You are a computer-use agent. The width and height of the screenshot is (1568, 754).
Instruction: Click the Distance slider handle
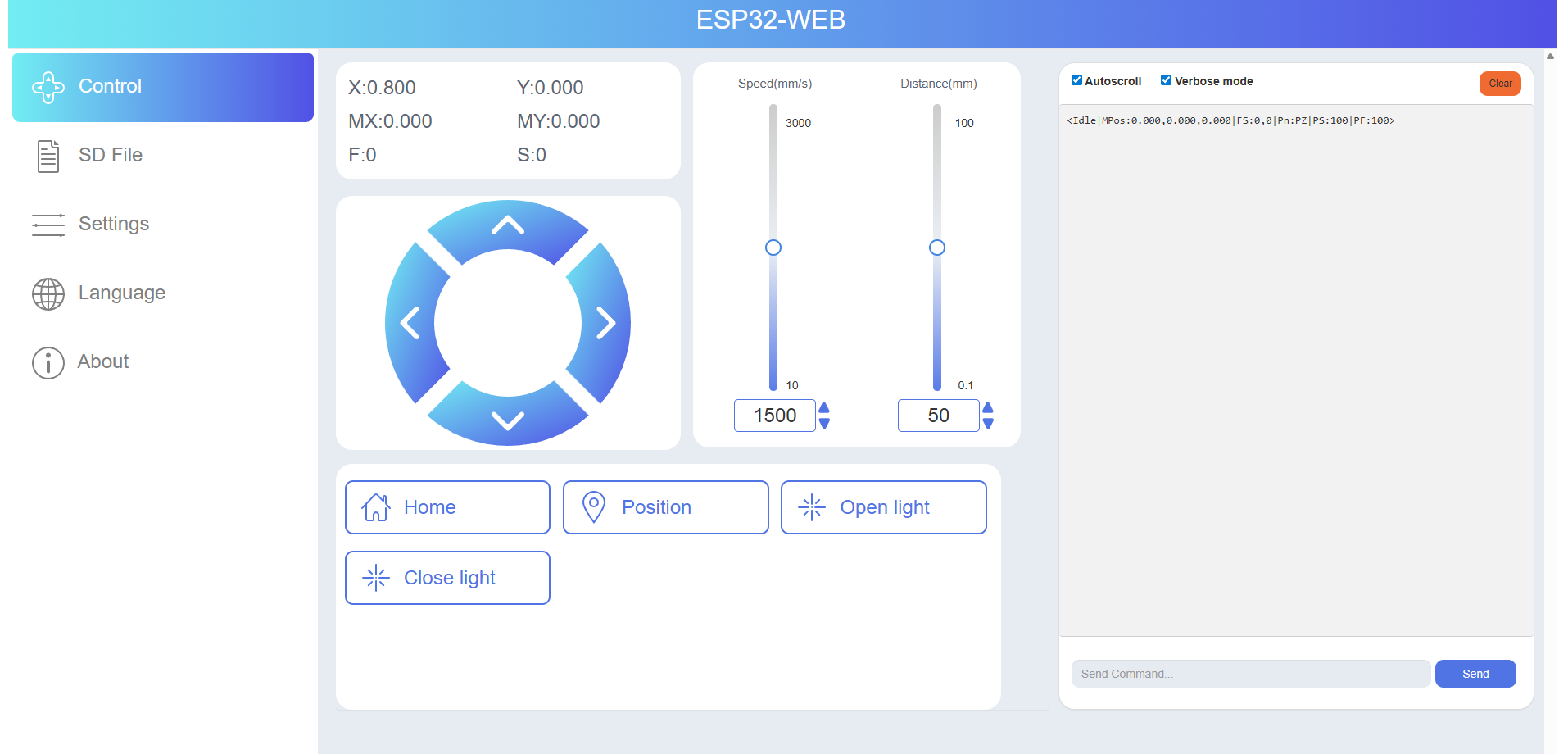point(937,248)
